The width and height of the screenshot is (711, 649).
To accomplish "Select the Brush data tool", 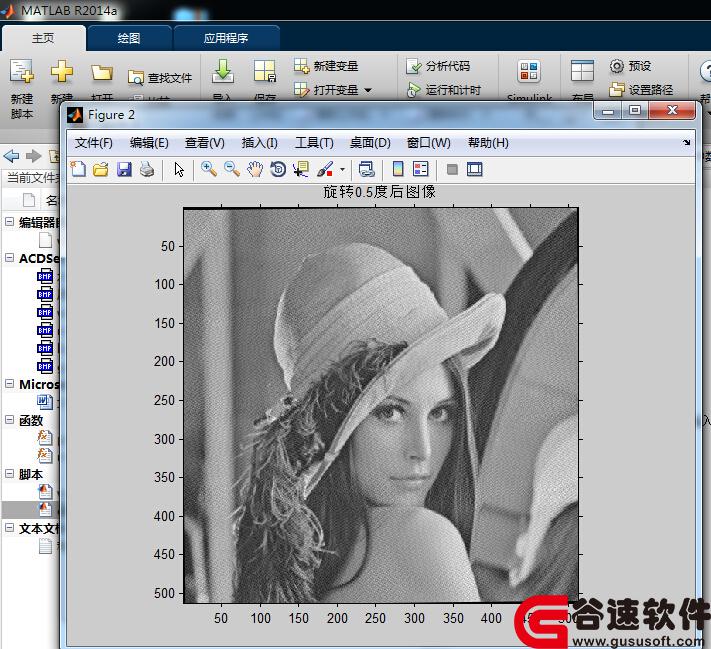I will (x=325, y=170).
